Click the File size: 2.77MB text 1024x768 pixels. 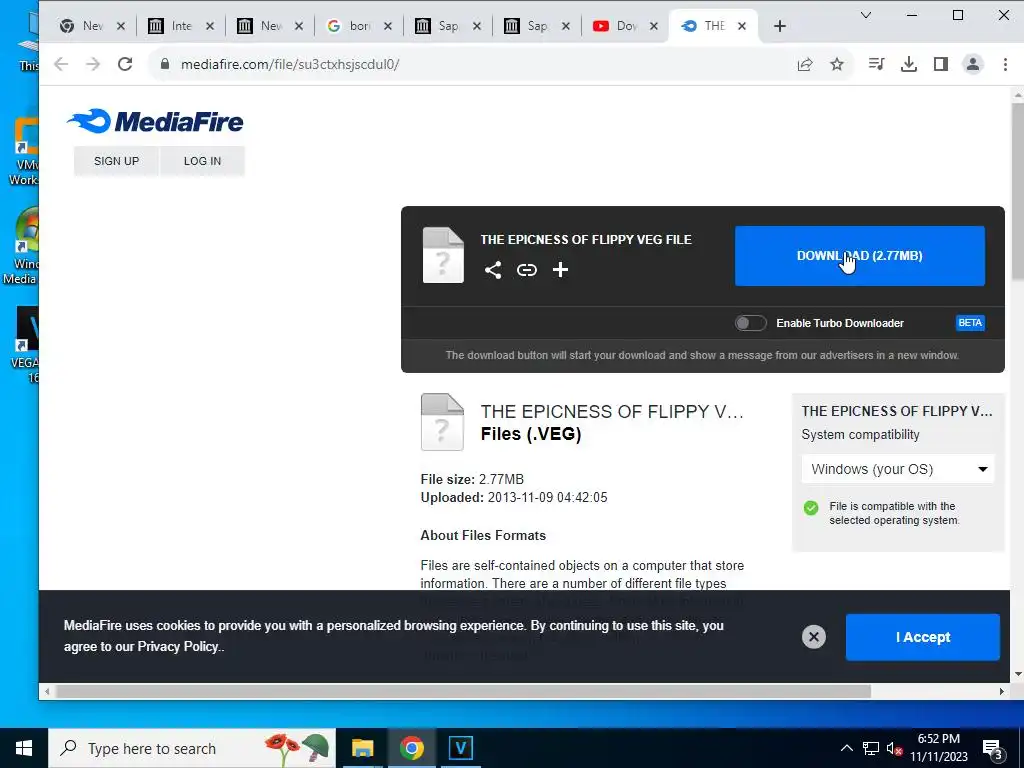(x=472, y=479)
